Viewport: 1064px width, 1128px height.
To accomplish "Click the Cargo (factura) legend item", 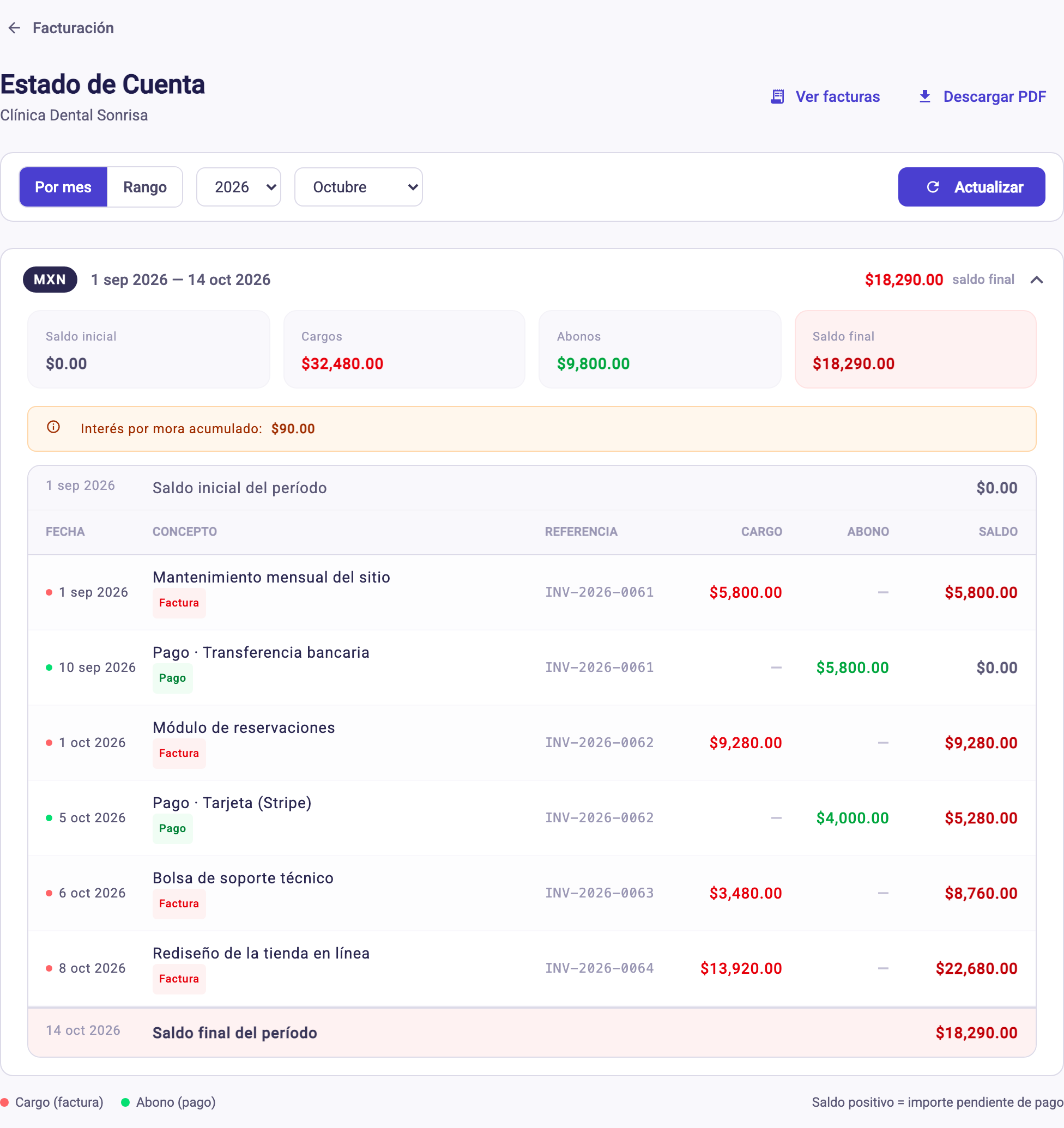I will click(x=52, y=1102).
